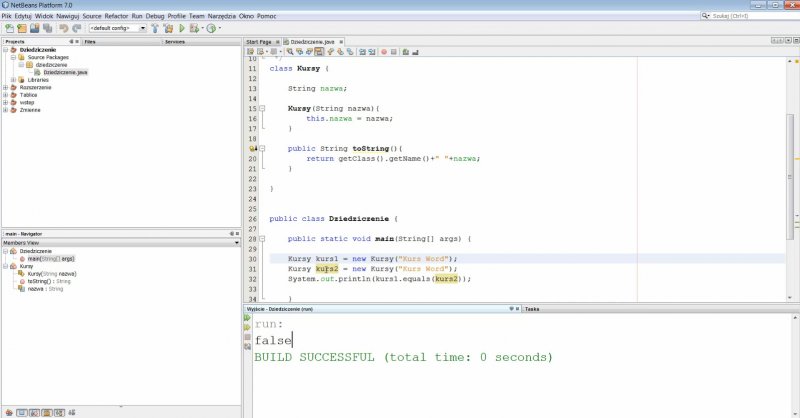This screenshot has width=800, height=418.
Task: Open the Members View dropdown in Navigator
Action: click(x=120, y=243)
